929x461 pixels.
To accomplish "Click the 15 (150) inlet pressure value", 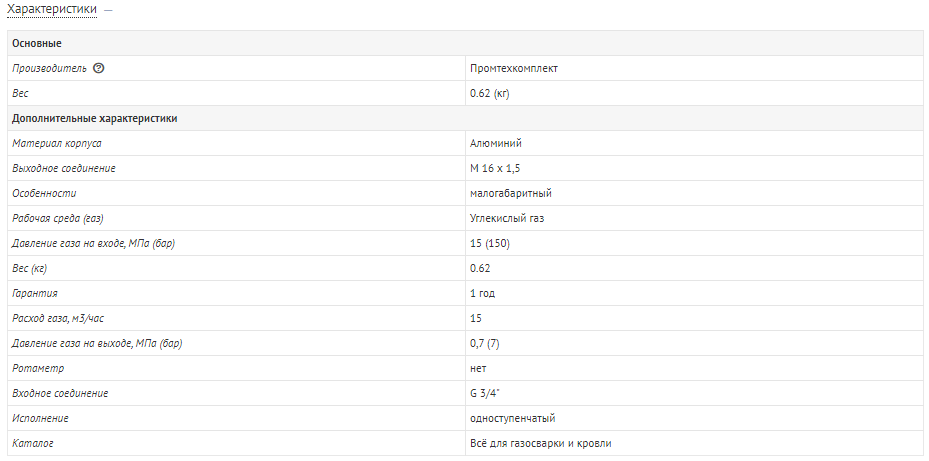I will coord(489,244).
